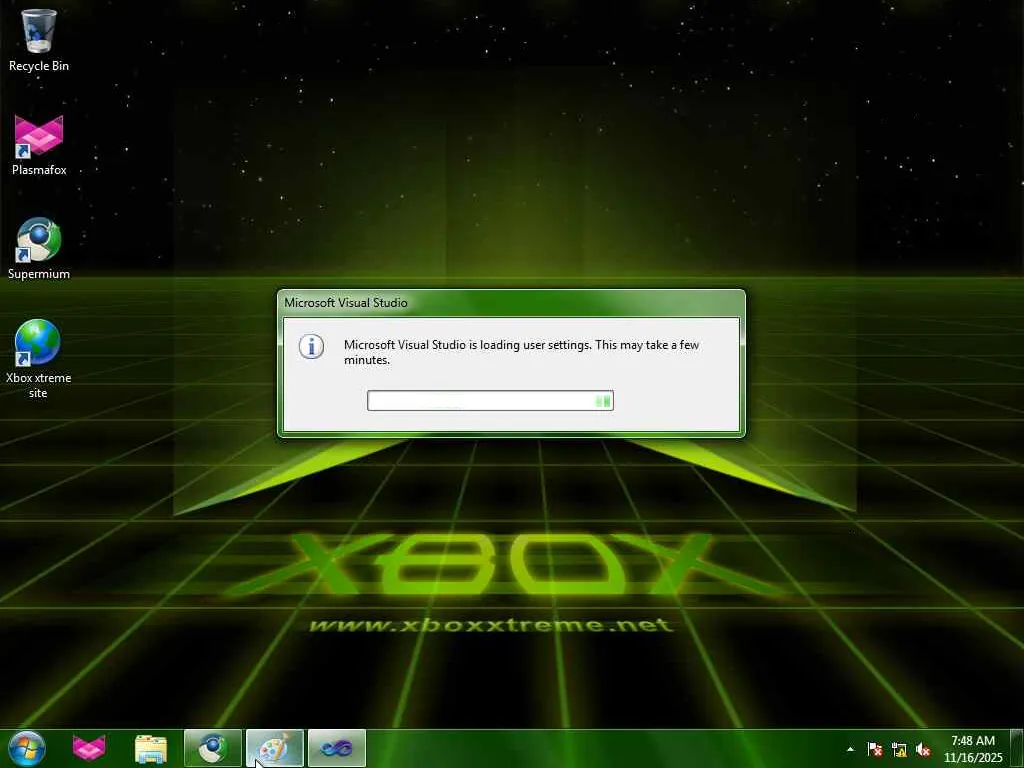Click the loading user settings message text

pos(521,352)
